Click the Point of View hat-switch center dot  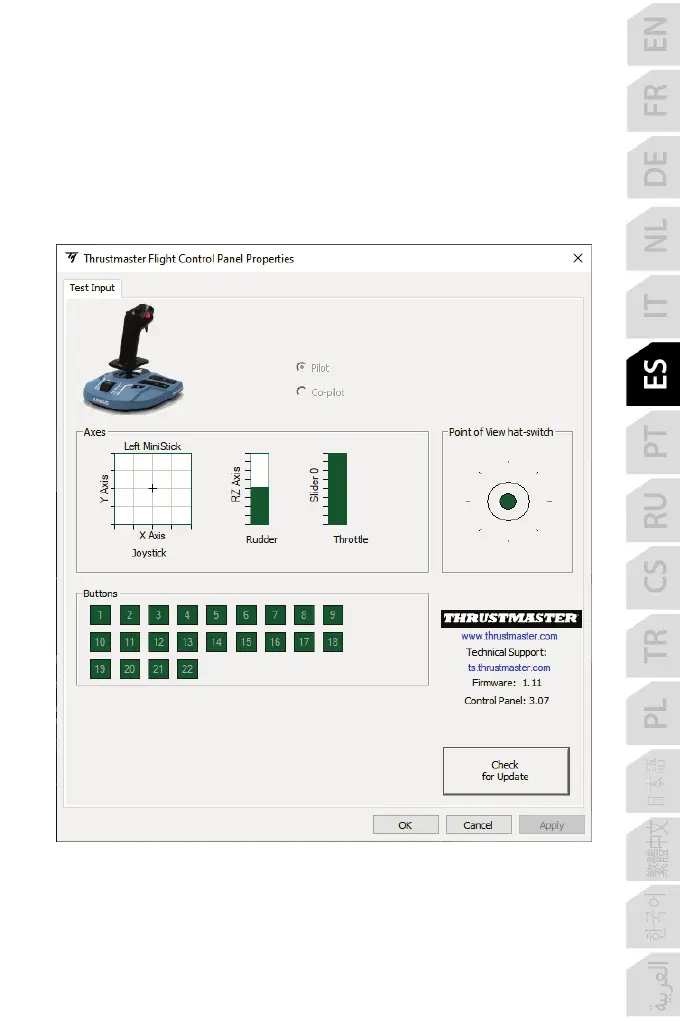(x=508, y=501)
